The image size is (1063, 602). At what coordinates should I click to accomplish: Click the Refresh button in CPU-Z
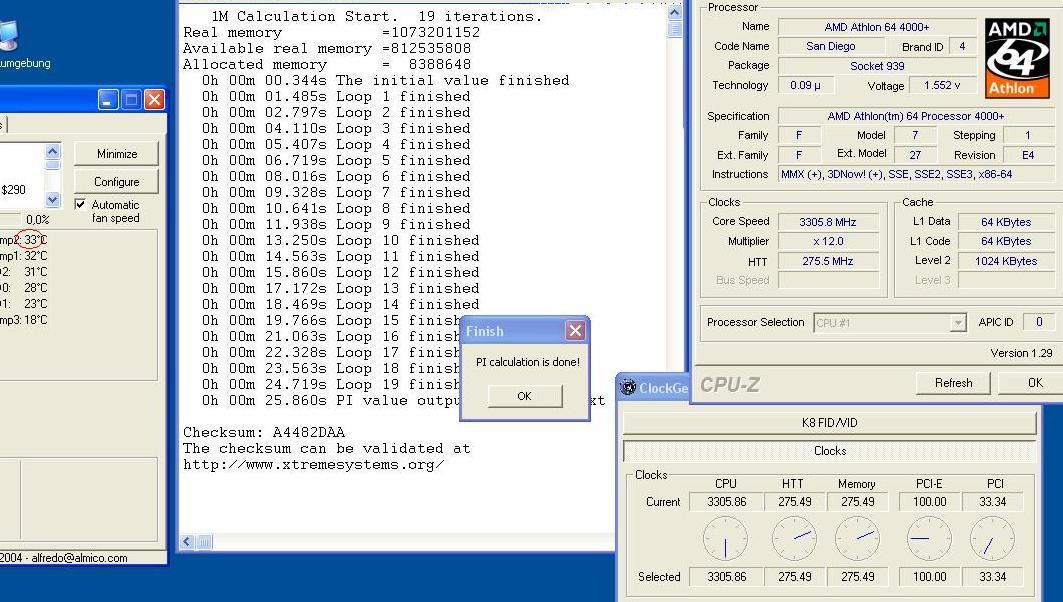tap(953, 383)
